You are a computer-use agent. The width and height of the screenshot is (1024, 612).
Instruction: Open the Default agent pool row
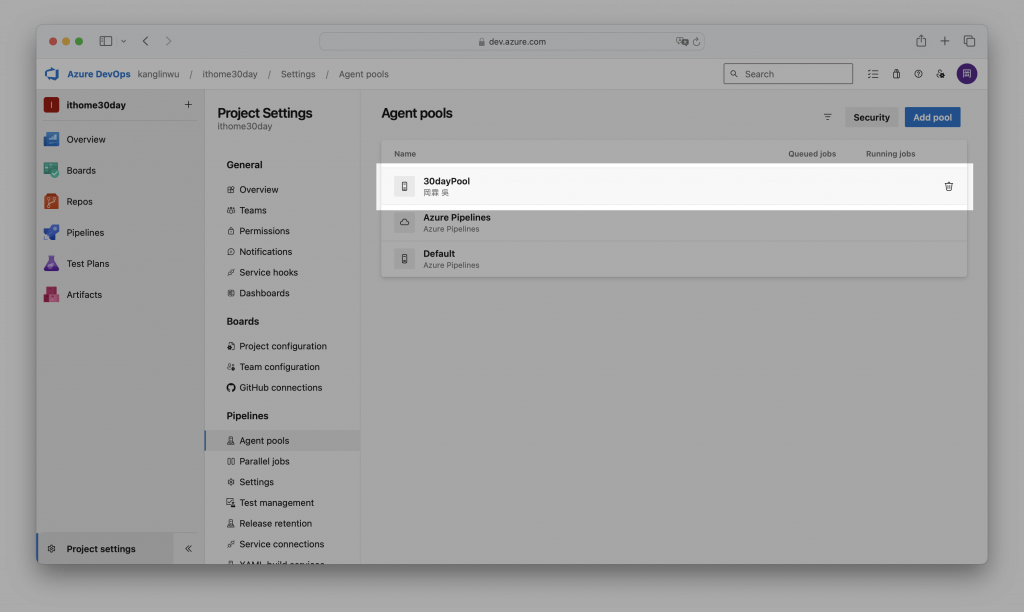[674, 259]
